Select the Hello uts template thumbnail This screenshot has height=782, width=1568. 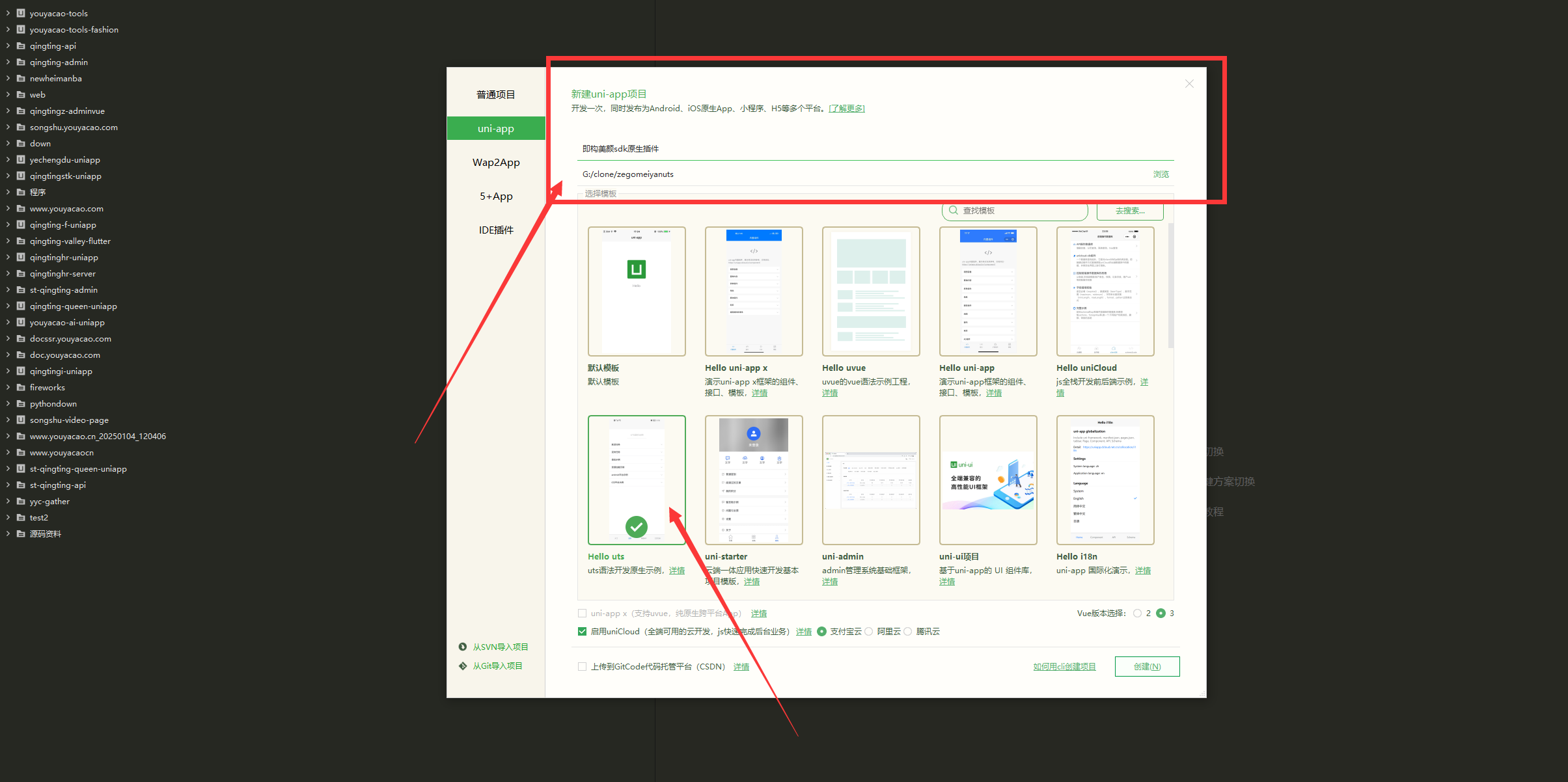tap(637, 480)
